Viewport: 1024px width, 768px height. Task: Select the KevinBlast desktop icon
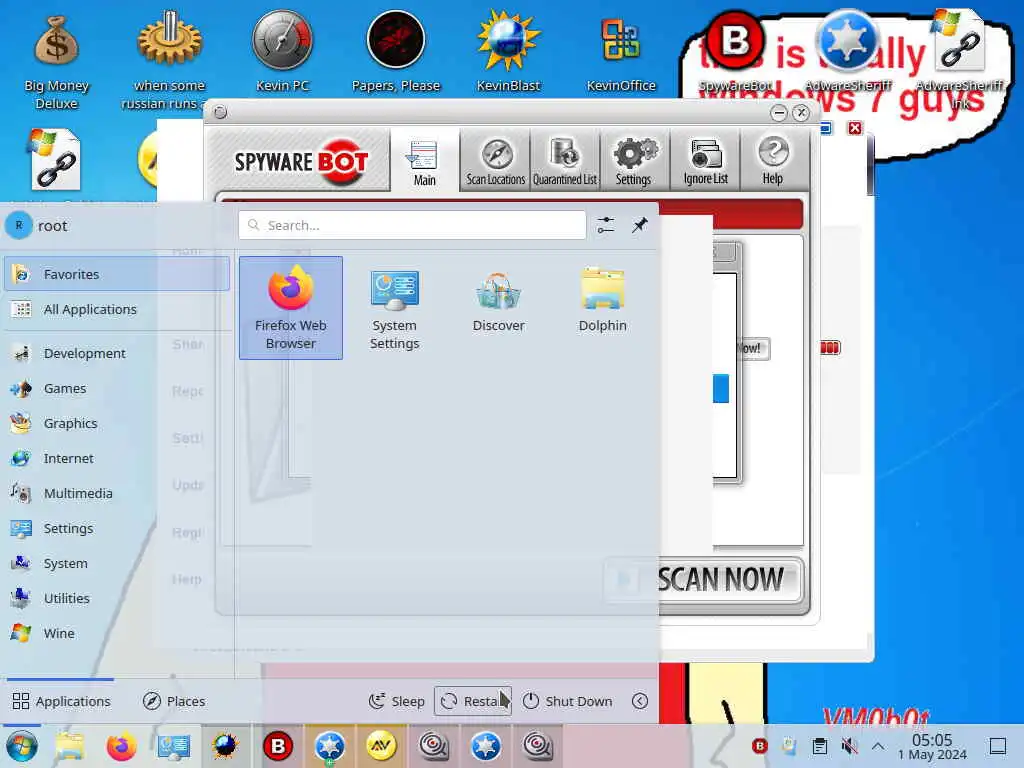click(509, 52)
